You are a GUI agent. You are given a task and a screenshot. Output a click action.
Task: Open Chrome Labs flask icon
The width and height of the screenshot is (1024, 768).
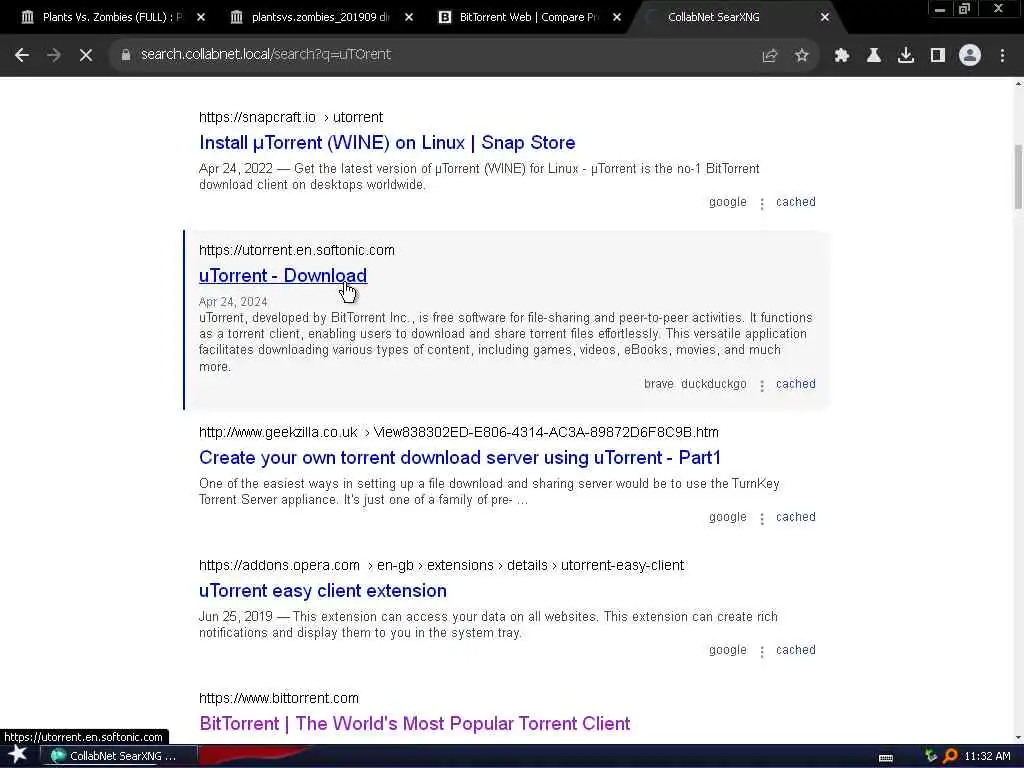[874, 56]
